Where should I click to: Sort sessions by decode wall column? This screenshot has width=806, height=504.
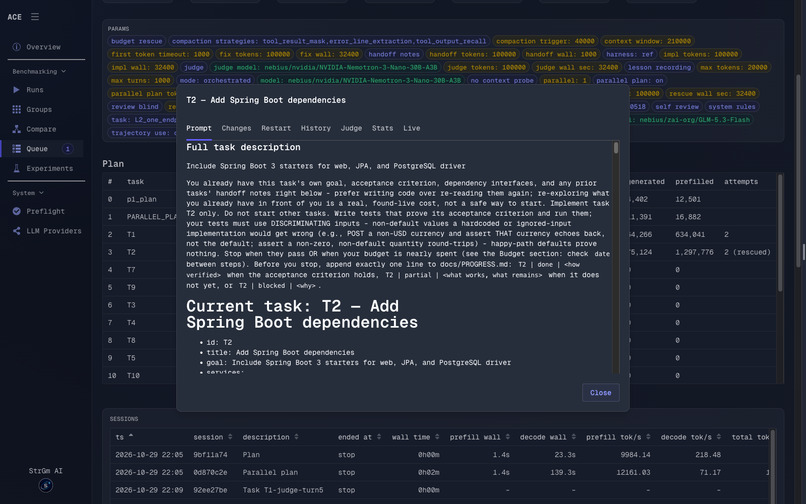click(547, 437)
